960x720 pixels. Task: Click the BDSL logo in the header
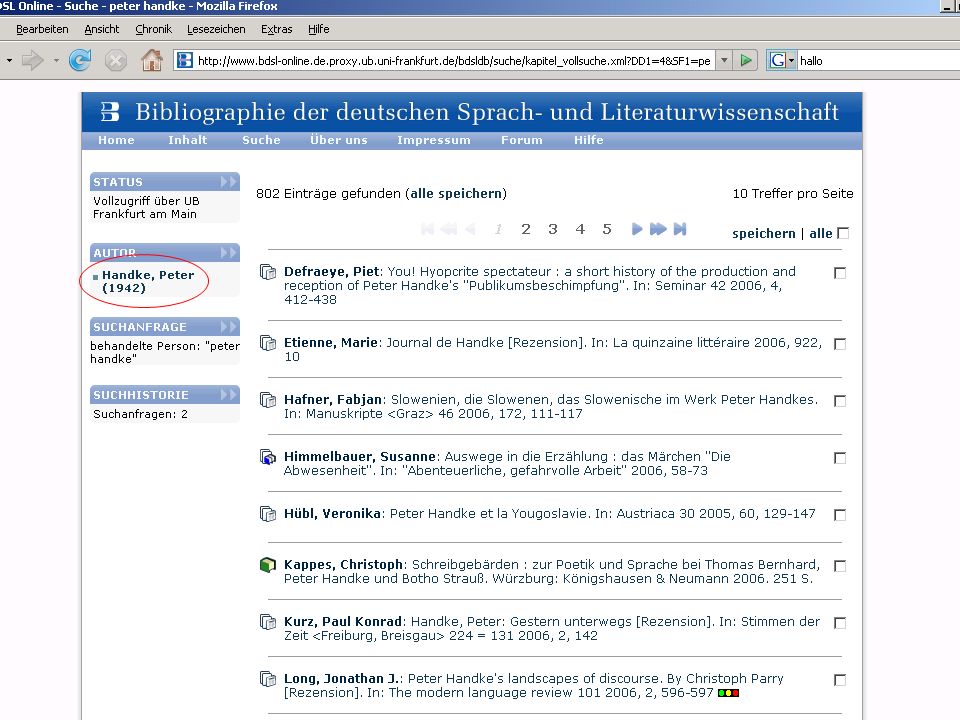pos(110,111)
